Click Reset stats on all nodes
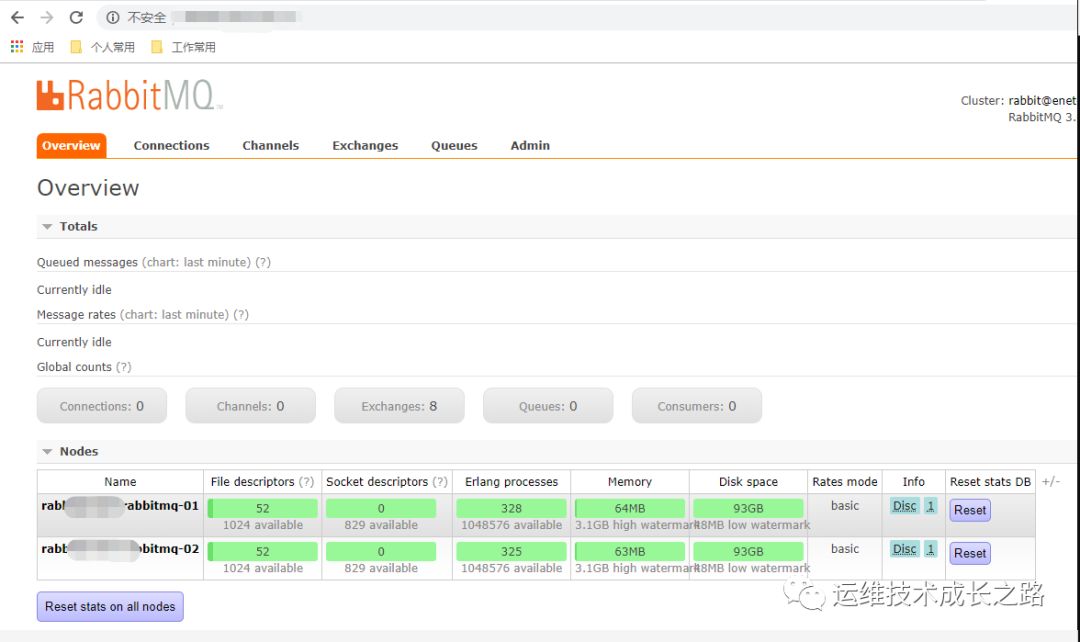Image resolution: width=1080 pixels, height=642 pixels. pos(110,606)
